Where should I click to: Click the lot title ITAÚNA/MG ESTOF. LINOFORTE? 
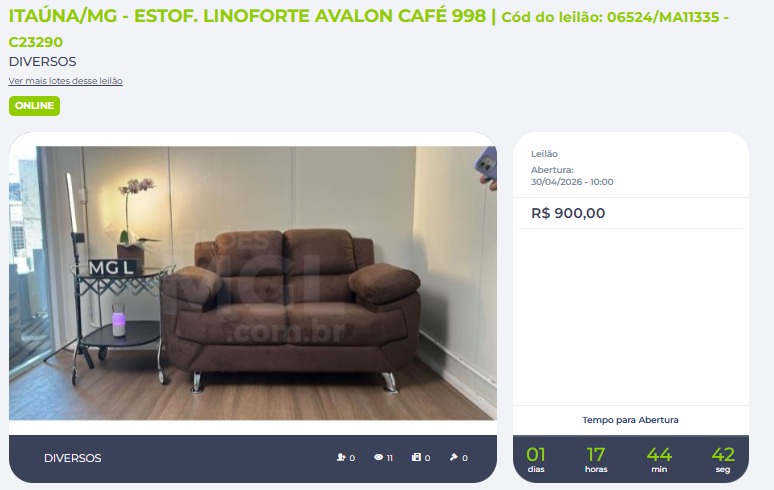coord(247,16)
